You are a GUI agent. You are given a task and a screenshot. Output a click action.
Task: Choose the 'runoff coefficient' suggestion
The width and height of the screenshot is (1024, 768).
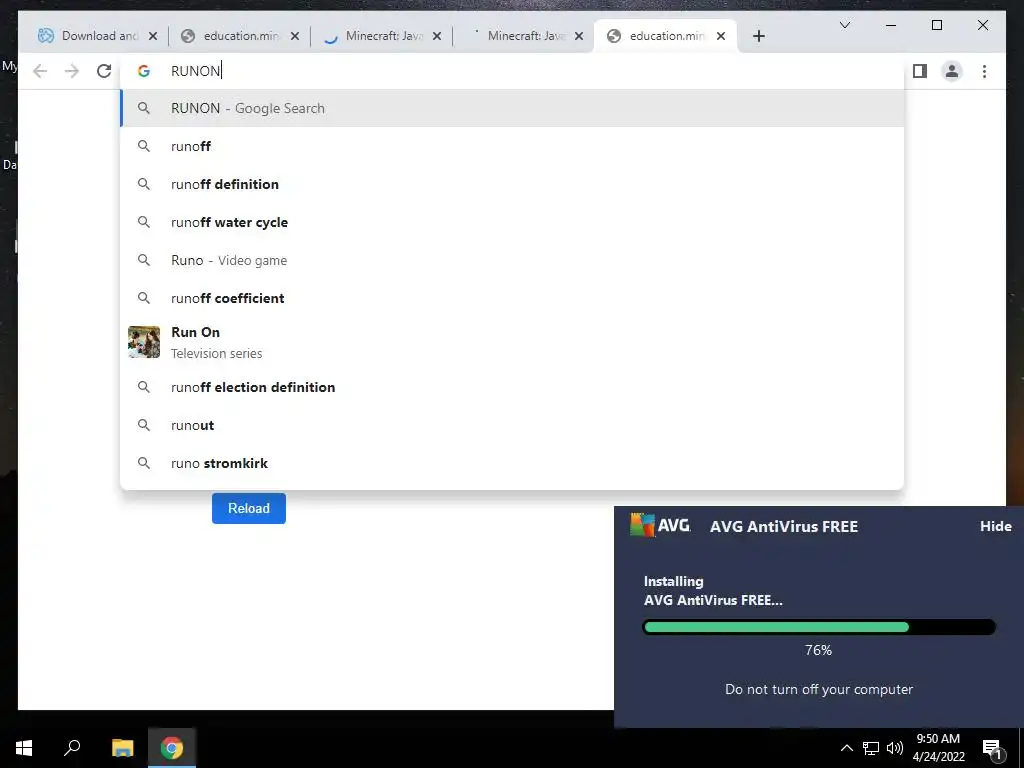tap(513, 298)
